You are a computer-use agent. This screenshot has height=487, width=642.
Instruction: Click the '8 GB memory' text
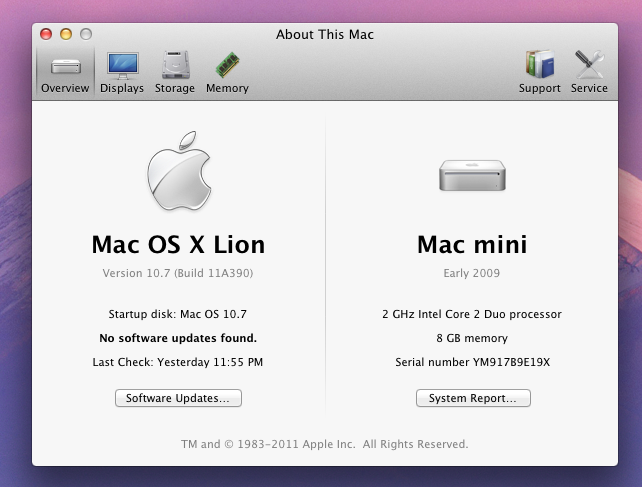472,338
